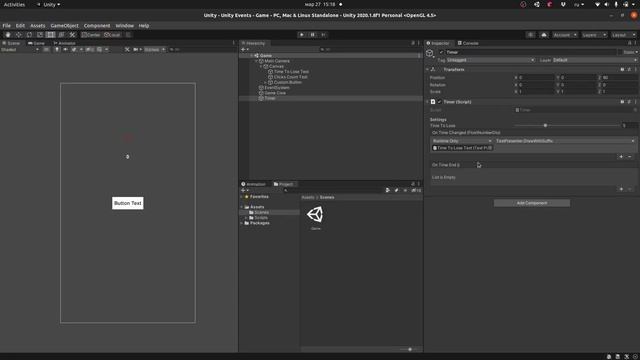
Task: Open the Edit menu
Action: click(x=20, y=25)
